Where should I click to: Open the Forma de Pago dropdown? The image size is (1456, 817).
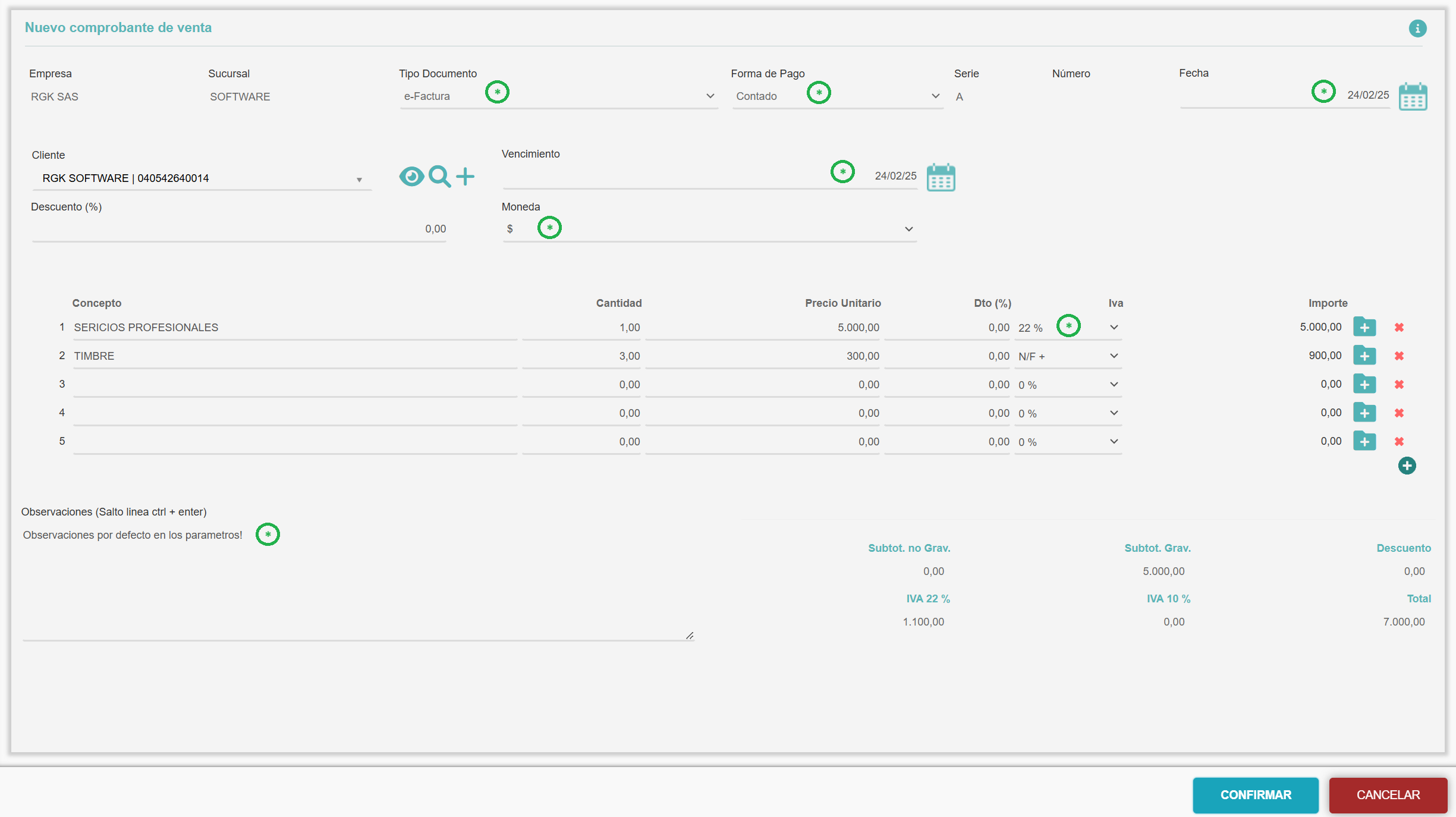935,96
